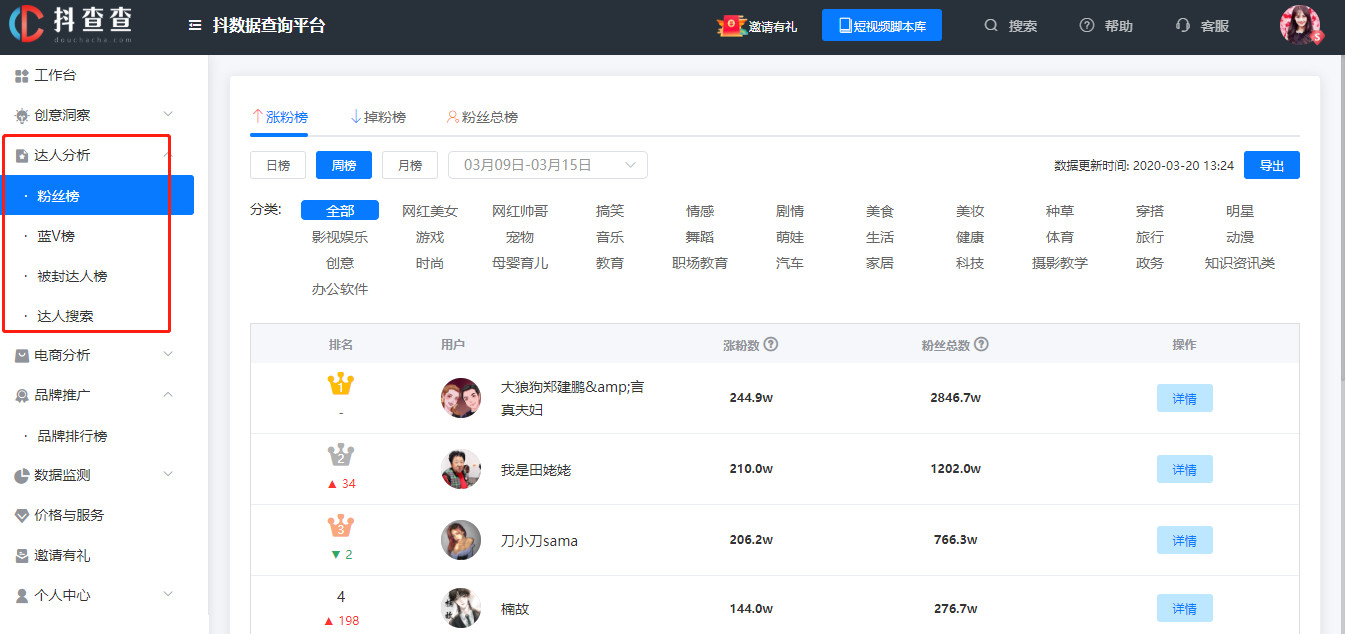This screenshot has width=1345, height=634.
Task: Filter creators by 搞笑 category
Action: (x=609, y=211)
